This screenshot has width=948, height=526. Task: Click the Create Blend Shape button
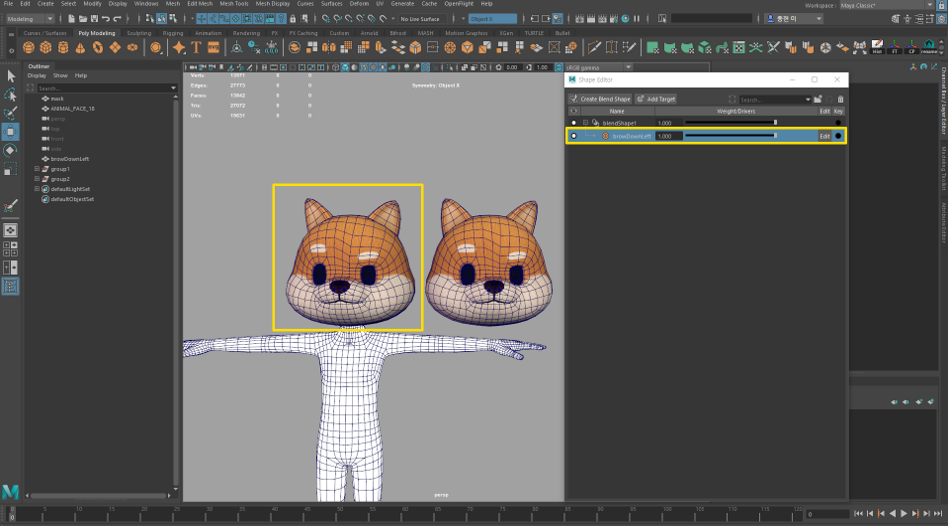(x=601, y=99)
